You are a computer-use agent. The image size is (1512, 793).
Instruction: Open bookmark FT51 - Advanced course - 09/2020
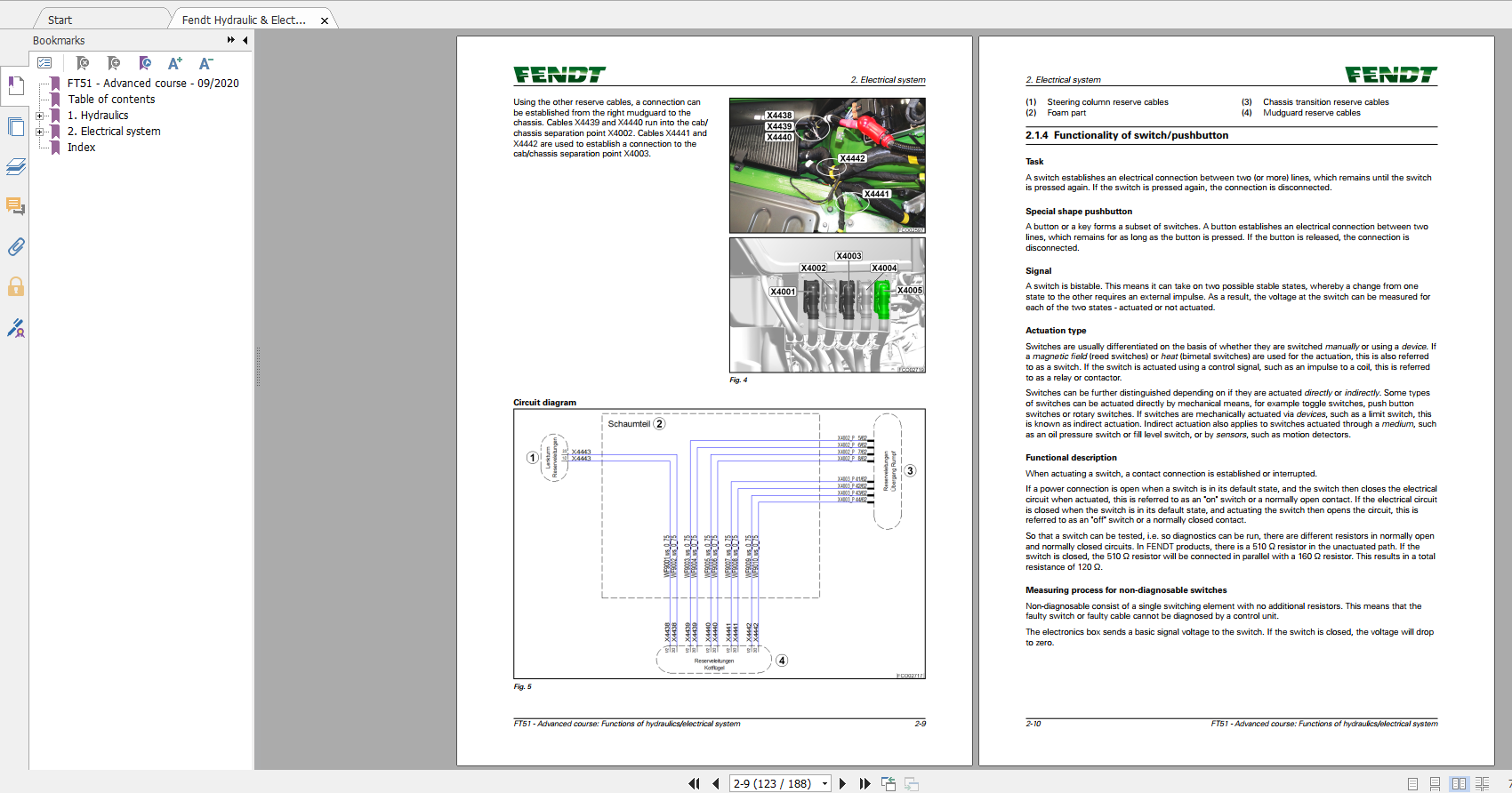(x=153, y=83)
